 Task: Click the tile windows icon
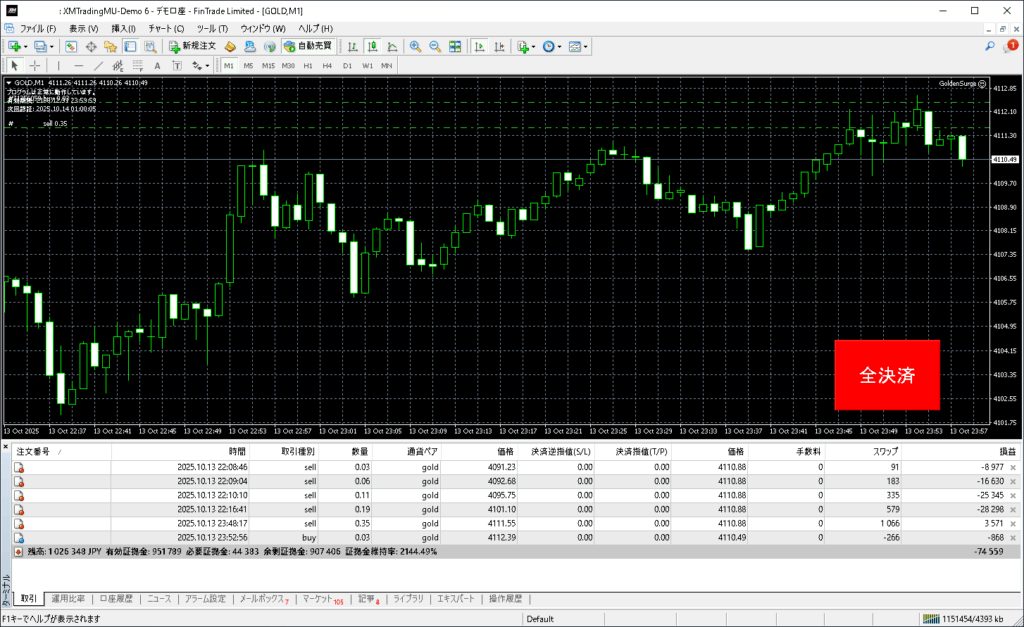tap(455, 46)
